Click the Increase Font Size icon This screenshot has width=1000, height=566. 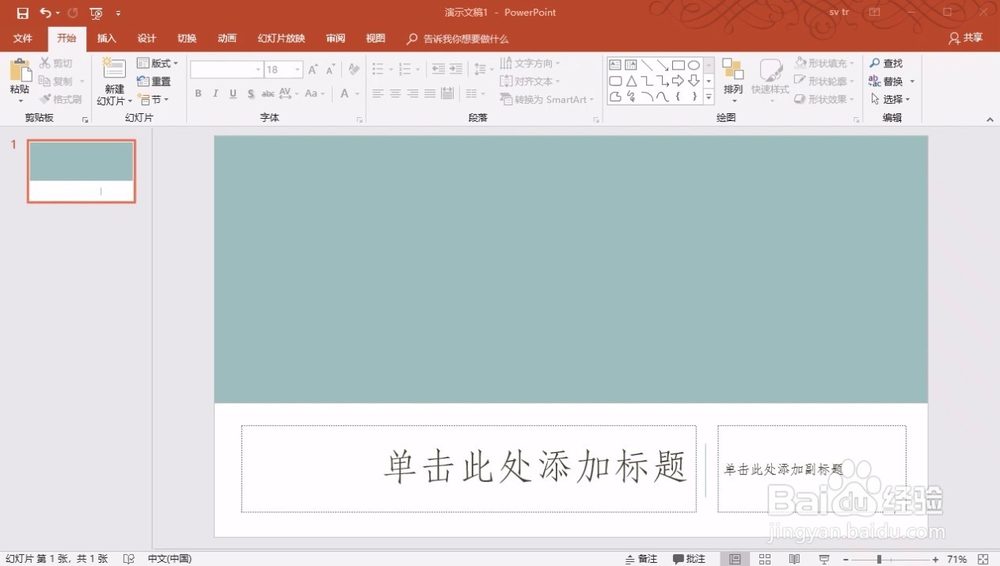click(313, 70)
